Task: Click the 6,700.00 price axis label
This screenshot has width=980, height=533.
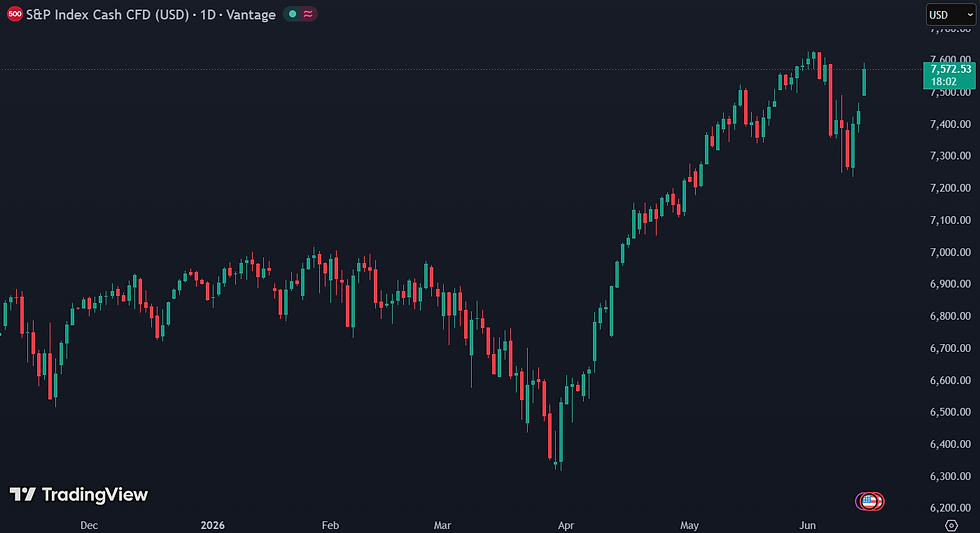Action: (x=950, y=347)
